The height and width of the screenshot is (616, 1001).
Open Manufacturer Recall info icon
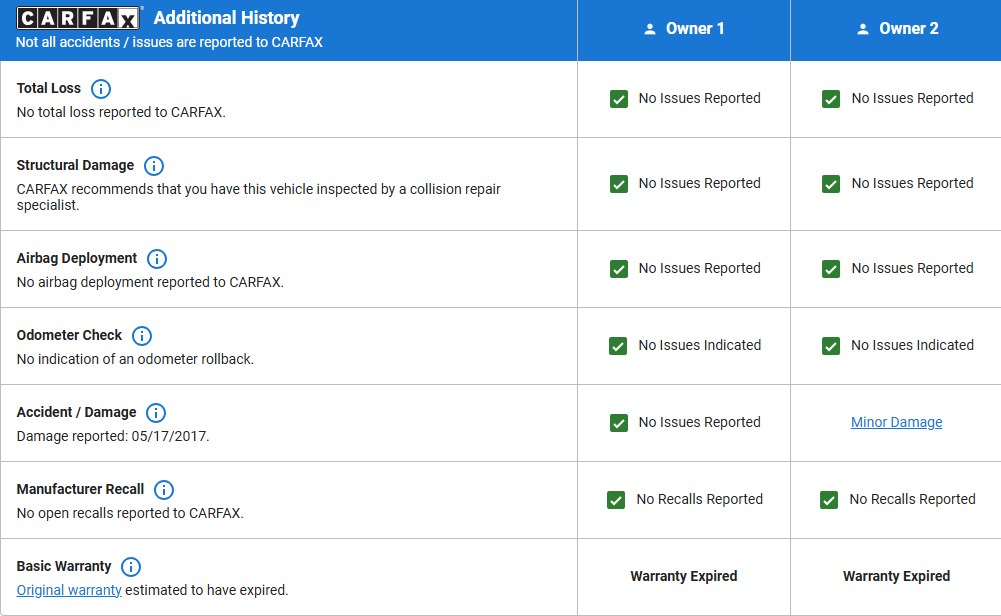(164, 490)
